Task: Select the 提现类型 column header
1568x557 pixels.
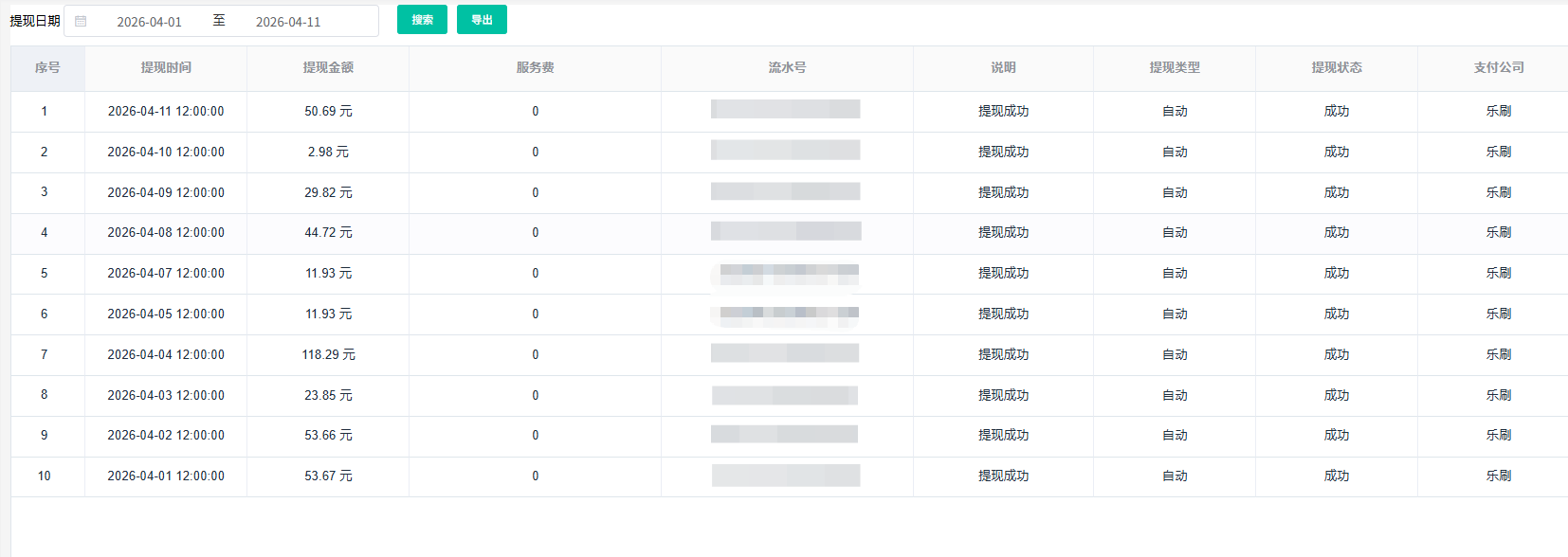Action: tap(1175, 67)
